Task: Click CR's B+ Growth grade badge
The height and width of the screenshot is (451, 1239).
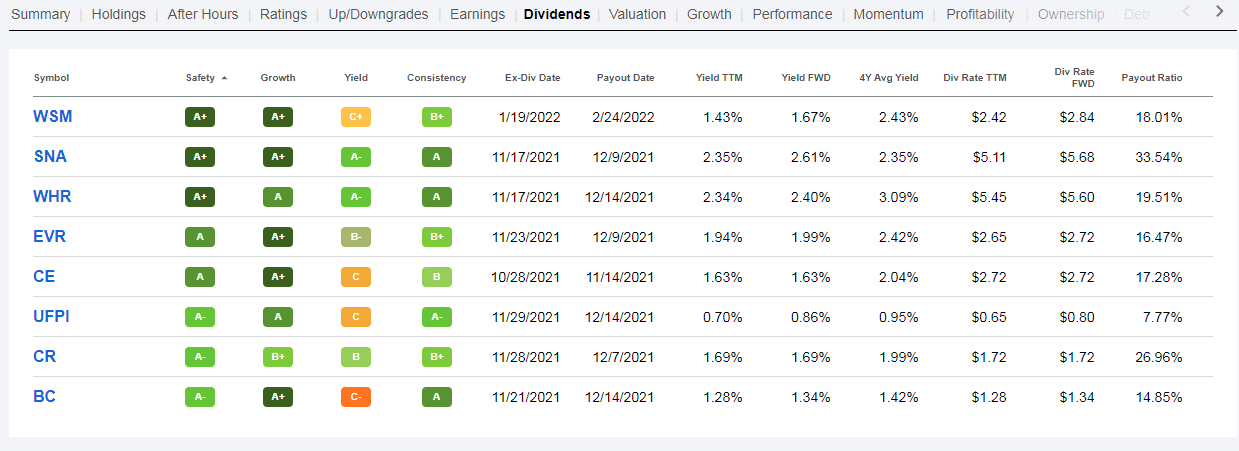Action: click(x=278, y=357)
